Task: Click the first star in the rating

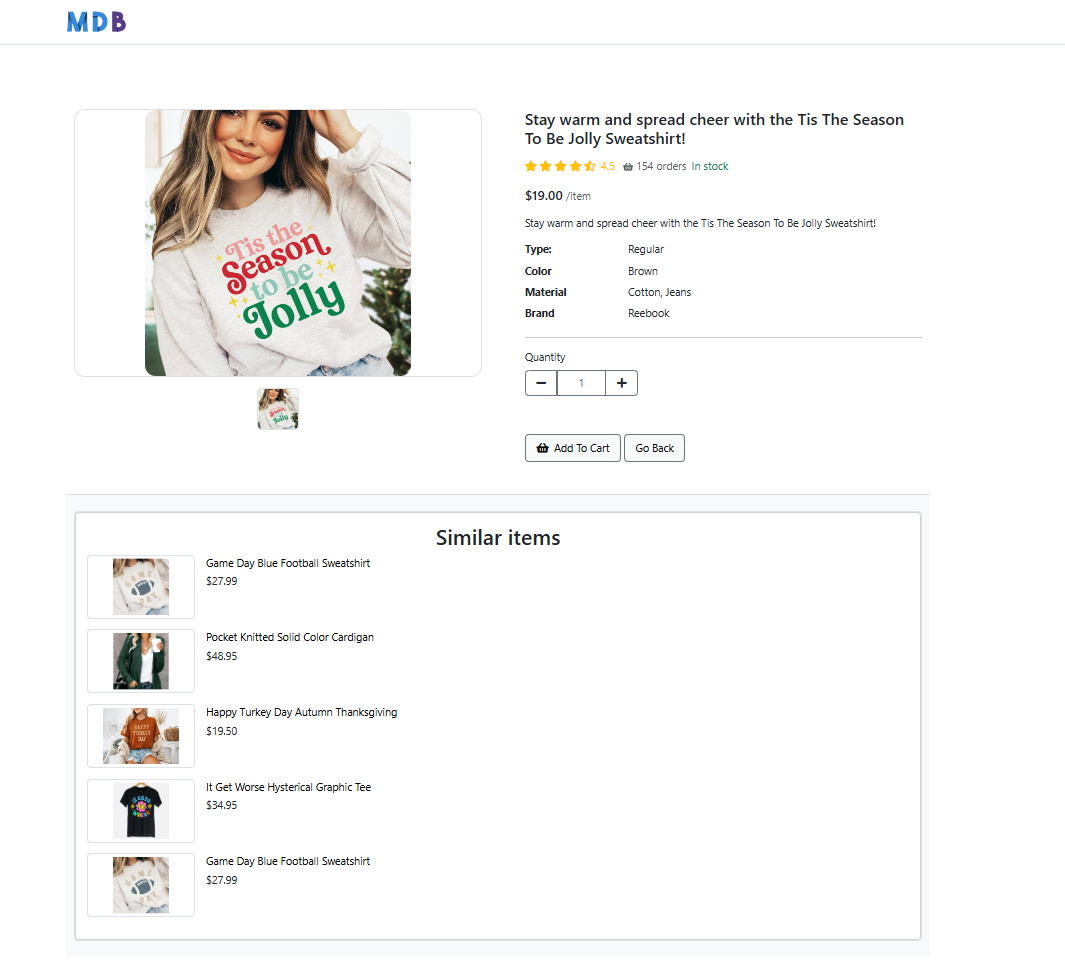Action: (x=531, y=166)
